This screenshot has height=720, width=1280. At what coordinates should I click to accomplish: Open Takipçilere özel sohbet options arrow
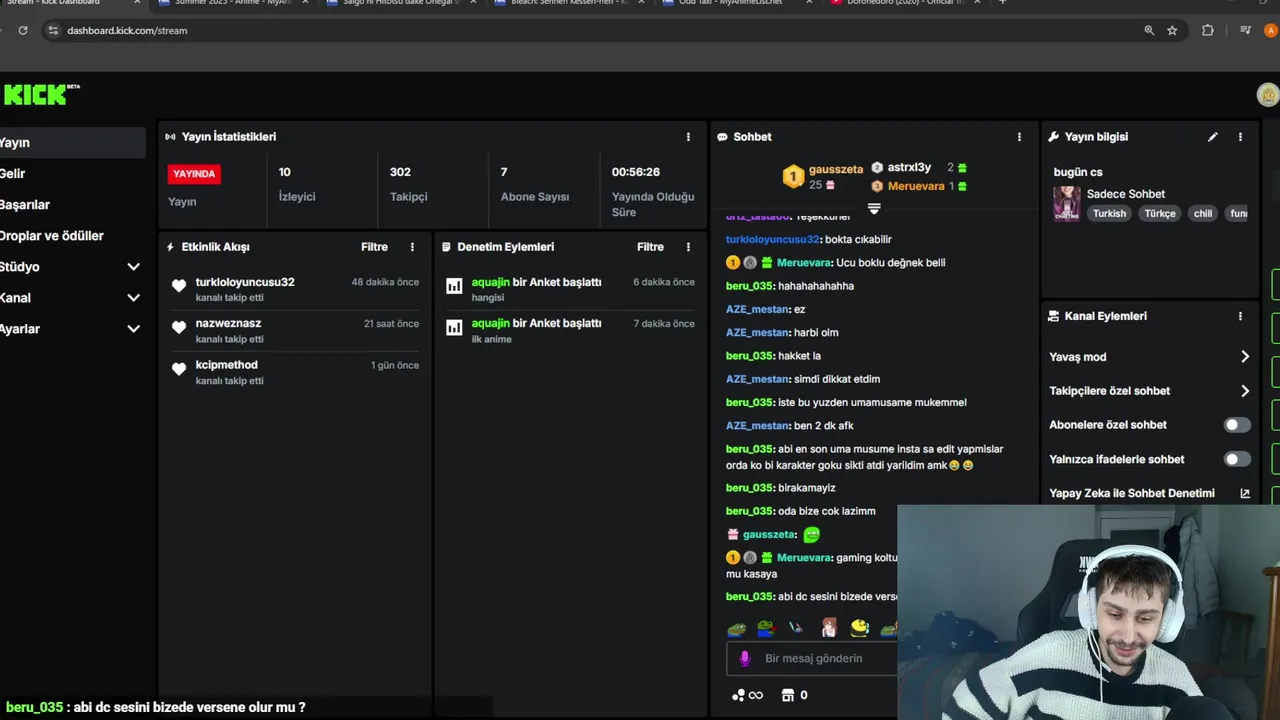[1245, 391]
